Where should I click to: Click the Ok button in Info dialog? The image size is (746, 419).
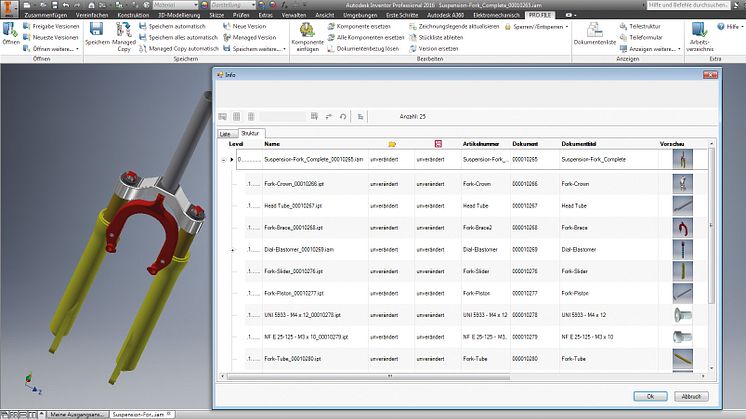[650, 396]
